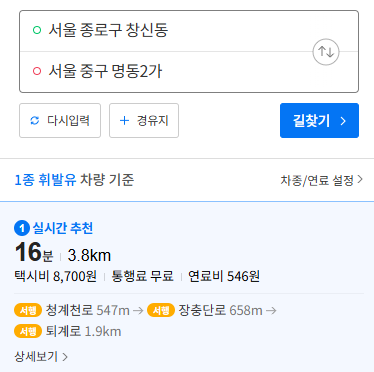Click the plus icon for 경유지
Viewport: 374px width, 372px height.
click(x=124, y=121)
